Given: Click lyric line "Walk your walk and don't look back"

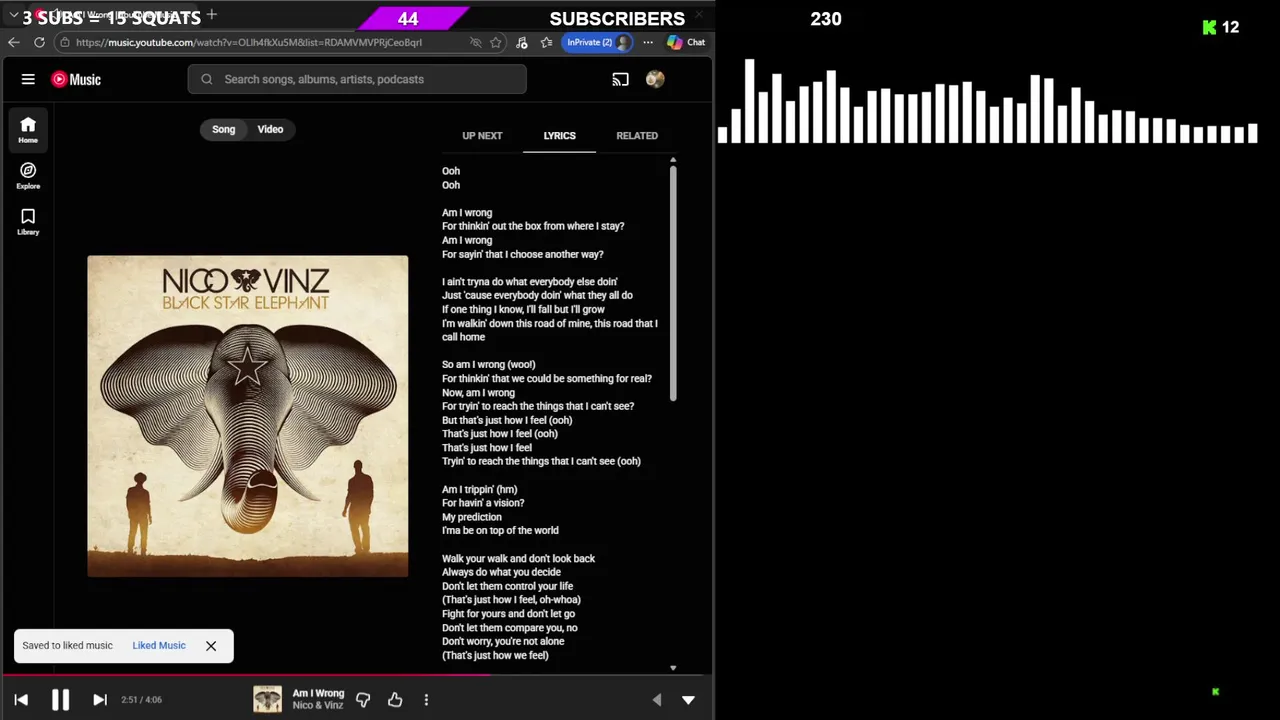Looking at the screenshot, I should [518, 558].
